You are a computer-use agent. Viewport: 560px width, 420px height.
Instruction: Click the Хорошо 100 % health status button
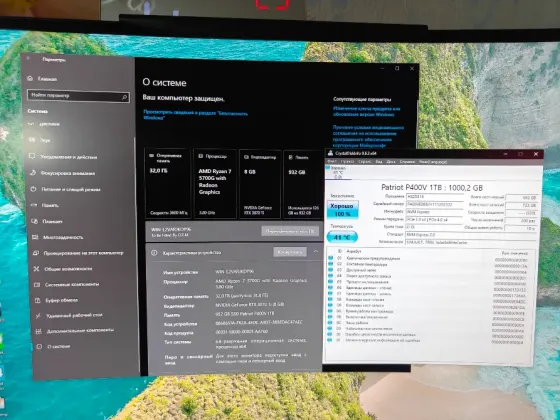(342, 210)
